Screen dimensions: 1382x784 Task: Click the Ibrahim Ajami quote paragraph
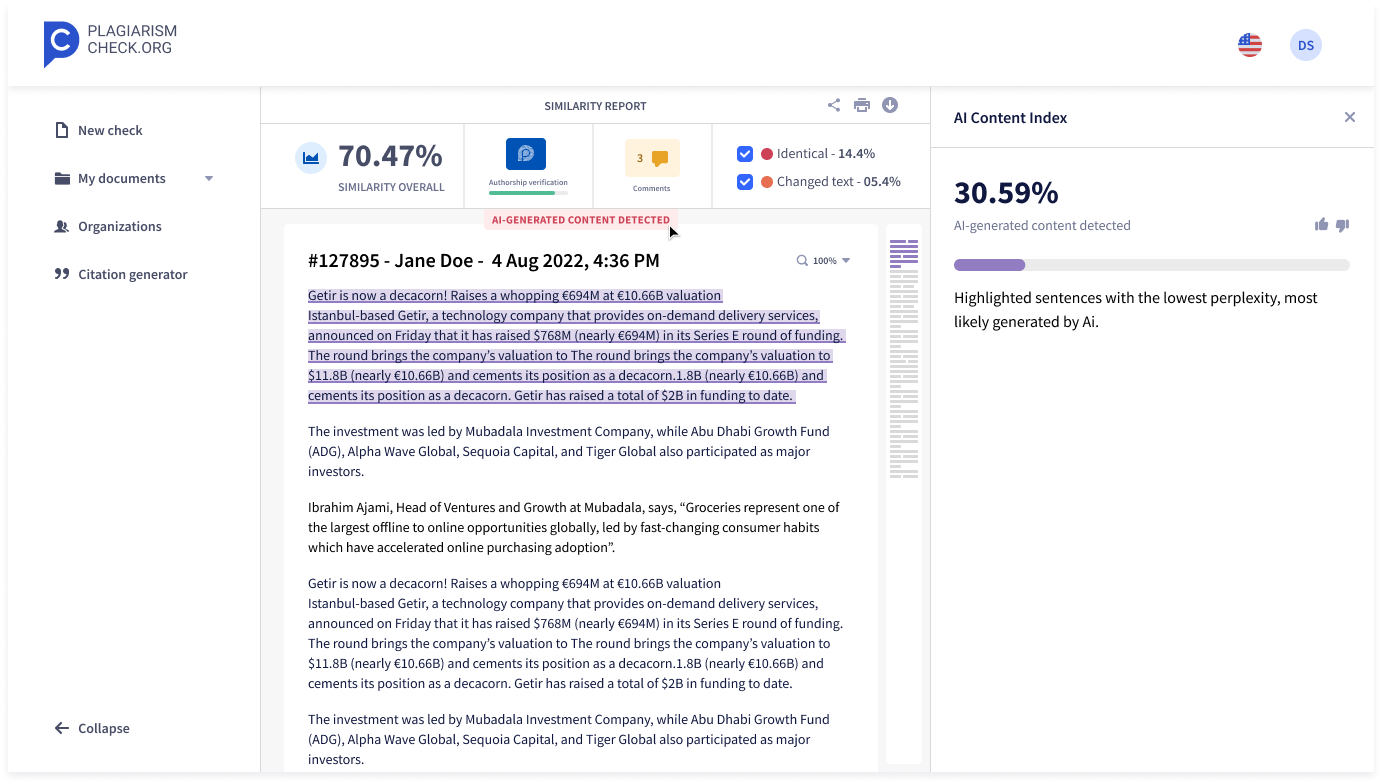(x=574, y=527)
